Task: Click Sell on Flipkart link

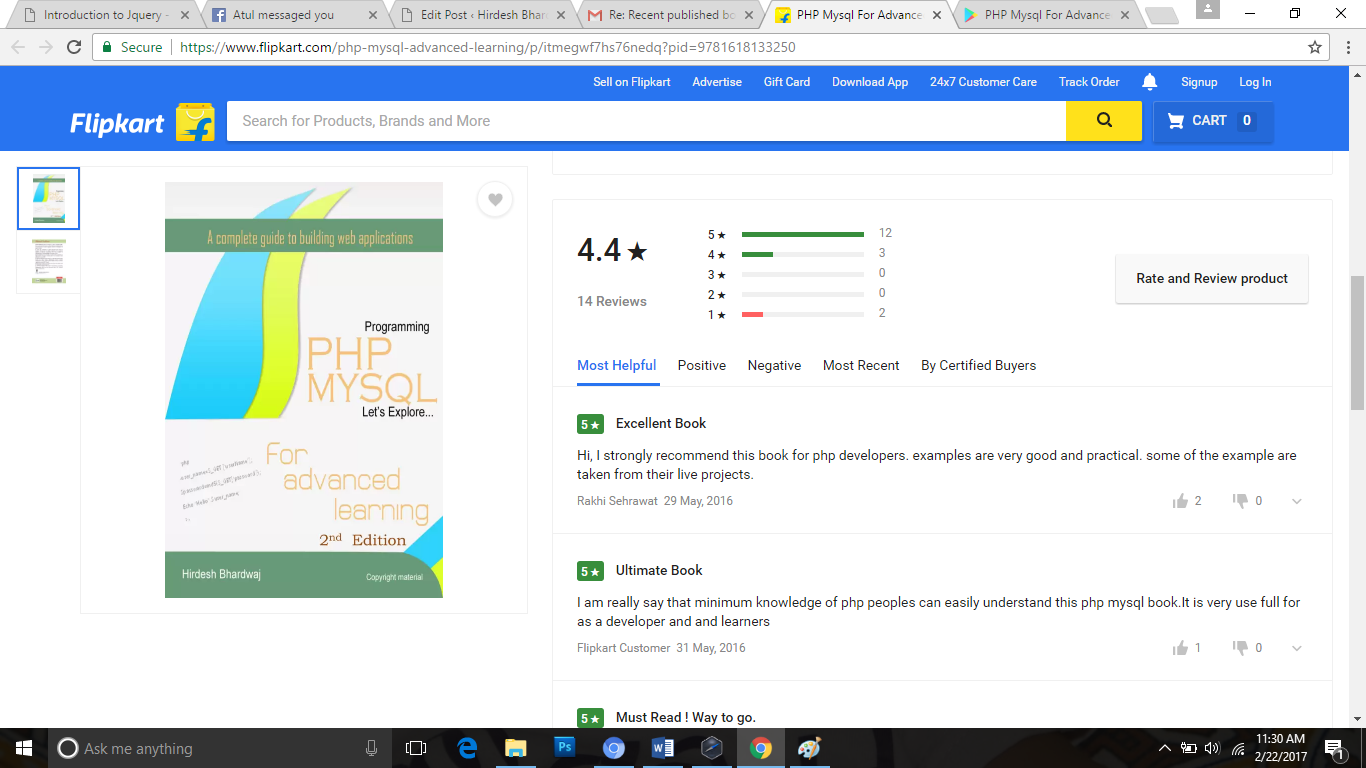Action: [632, 82]
